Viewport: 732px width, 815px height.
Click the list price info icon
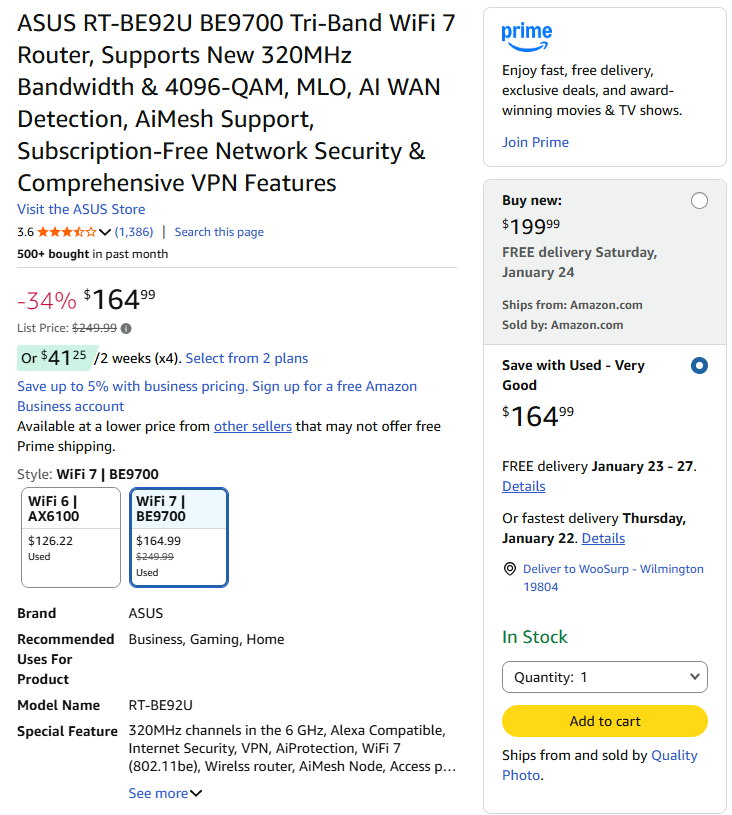click(x=126, y=328)
